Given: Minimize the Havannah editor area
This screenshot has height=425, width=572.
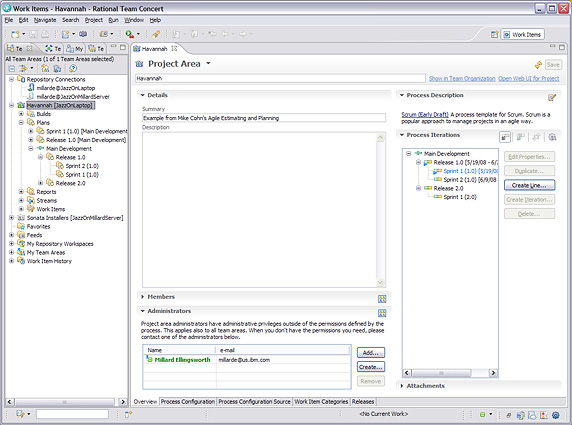Looking at the screenshot, I should pyautogui.click(x=553, y=46).
